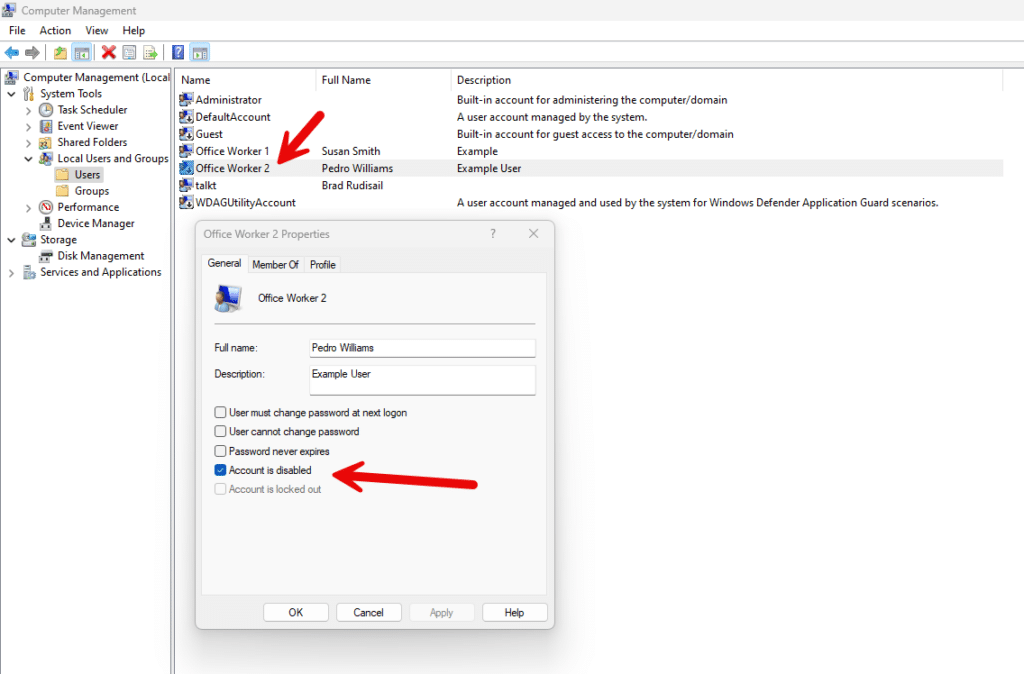Click the Disk Management icon in tree
The height and width of the screenshot is (674, 1024).
point(46,256)
